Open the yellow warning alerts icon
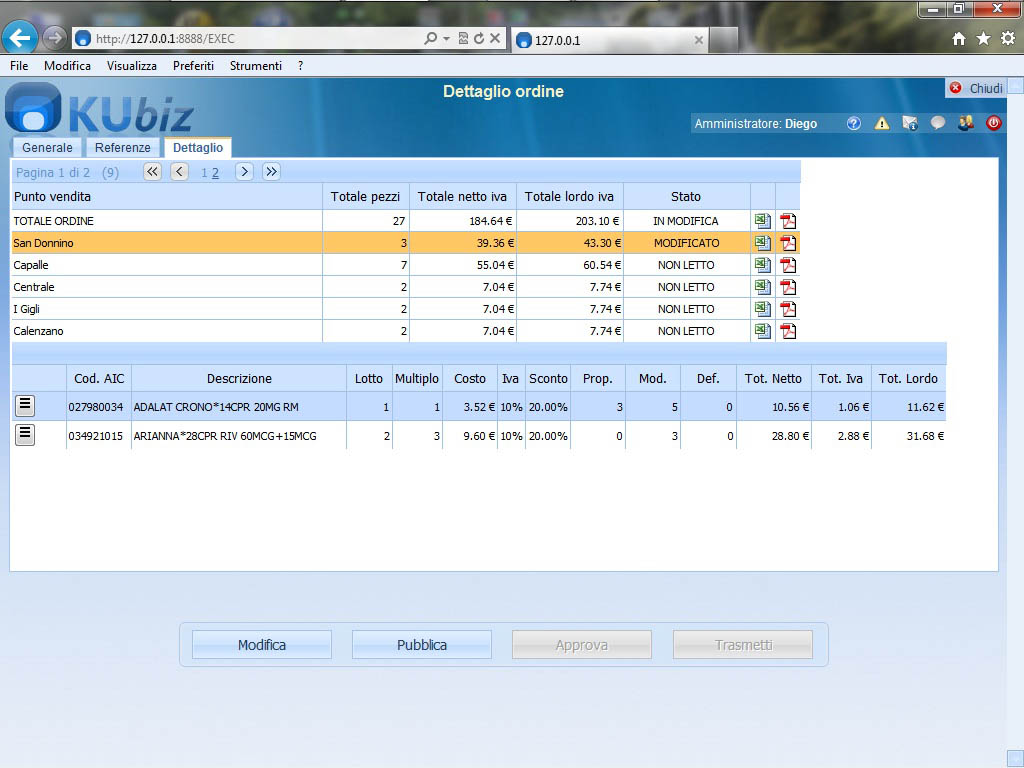 point(881,124)
